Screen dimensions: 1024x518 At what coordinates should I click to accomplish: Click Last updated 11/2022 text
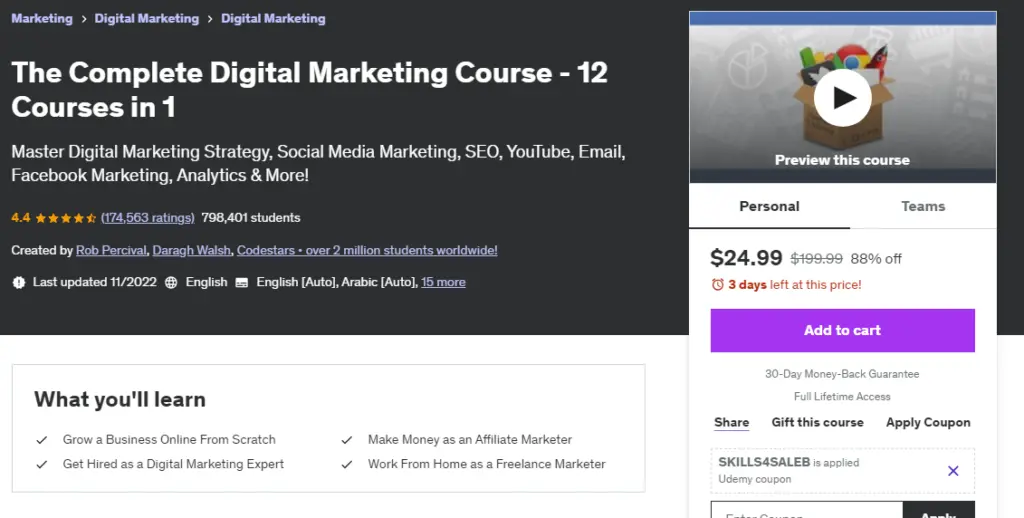pyautogui.click(x=95, y=282)
